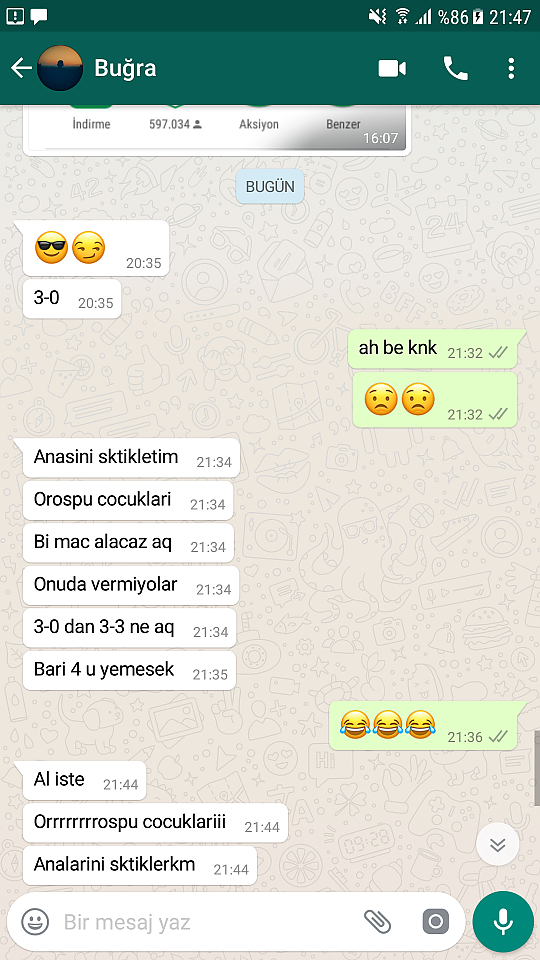
Task: Open the notification chat icon in status bar
Action: click(39, 17)
